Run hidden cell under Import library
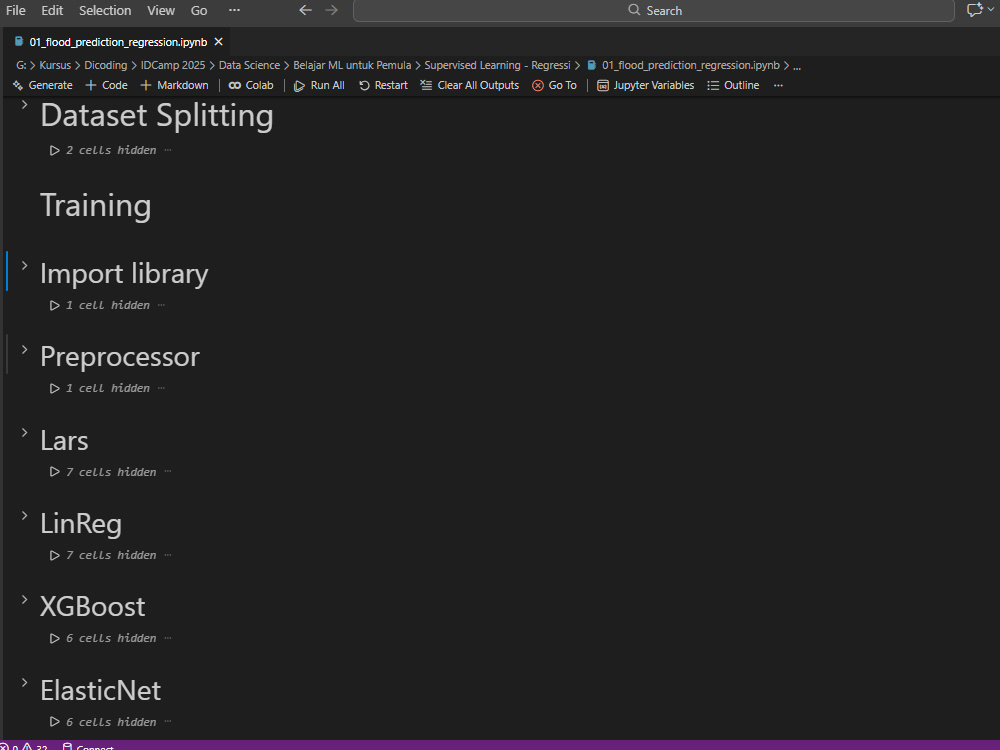This screenshot has width=1000, height=750. tap(55, 305)
